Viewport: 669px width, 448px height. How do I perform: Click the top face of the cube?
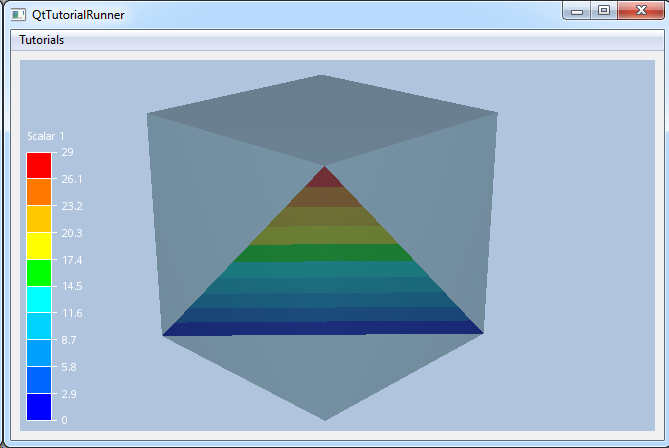[x=322, y=117]
